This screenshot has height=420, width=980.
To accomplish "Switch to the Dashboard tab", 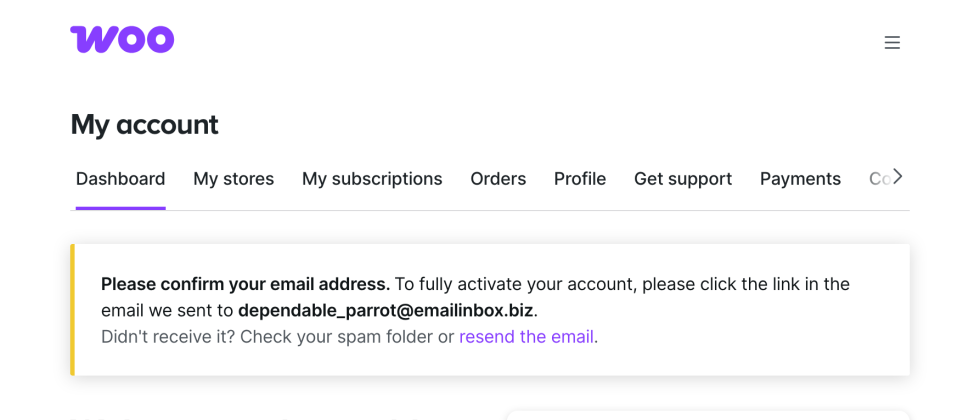I will [121, 179].
